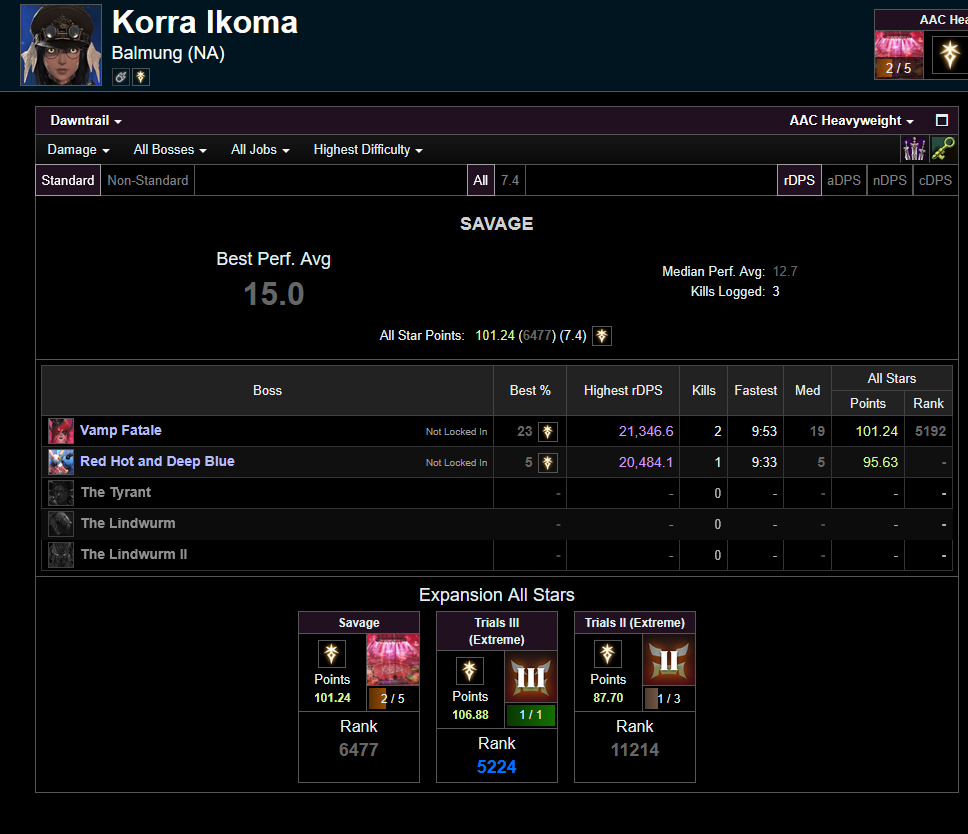968x834 pixels.
Task: Click the star icon next to All Star Points
Action: (x=602, y=336)
